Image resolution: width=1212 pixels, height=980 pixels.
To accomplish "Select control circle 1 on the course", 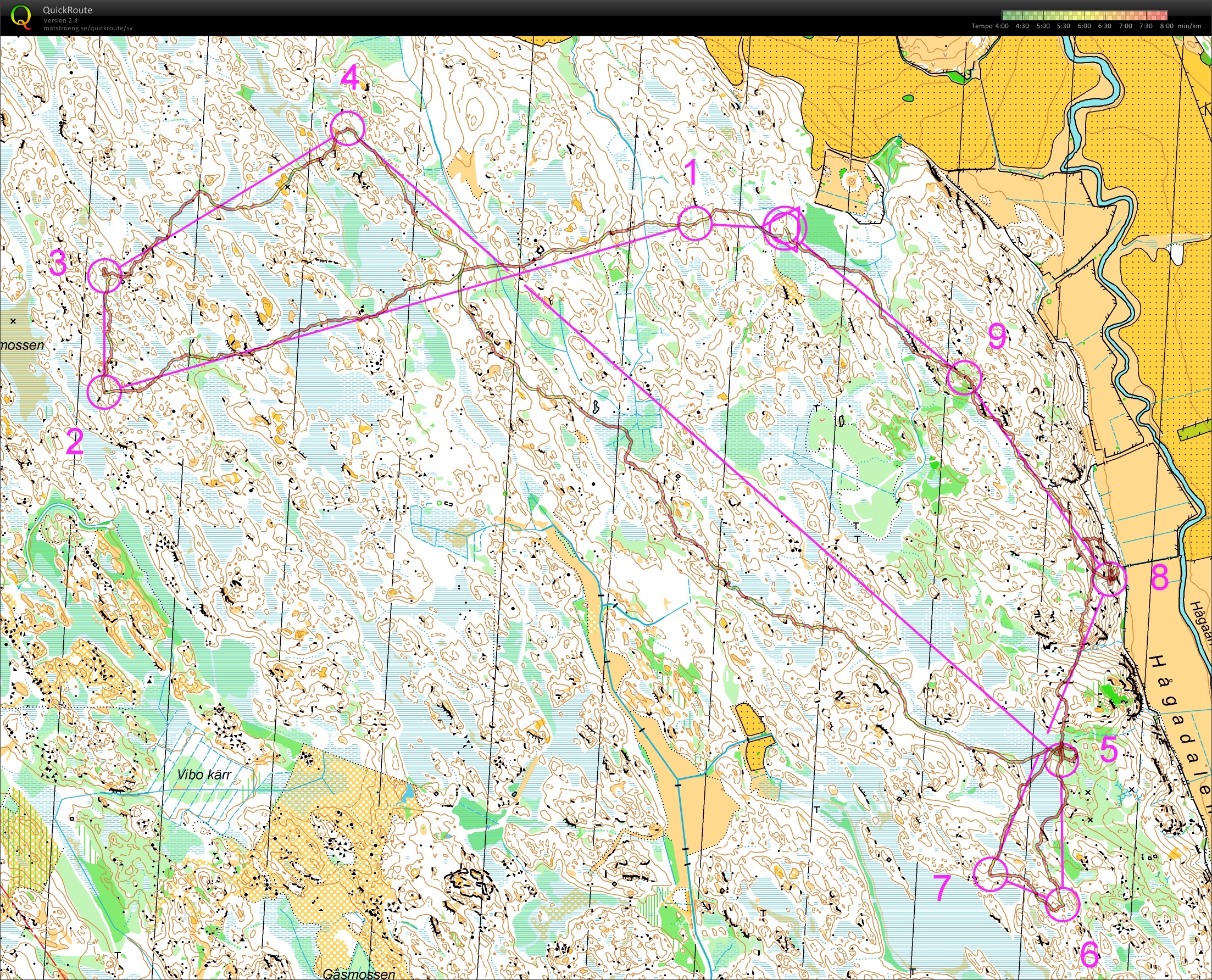I will coord(694,224).
